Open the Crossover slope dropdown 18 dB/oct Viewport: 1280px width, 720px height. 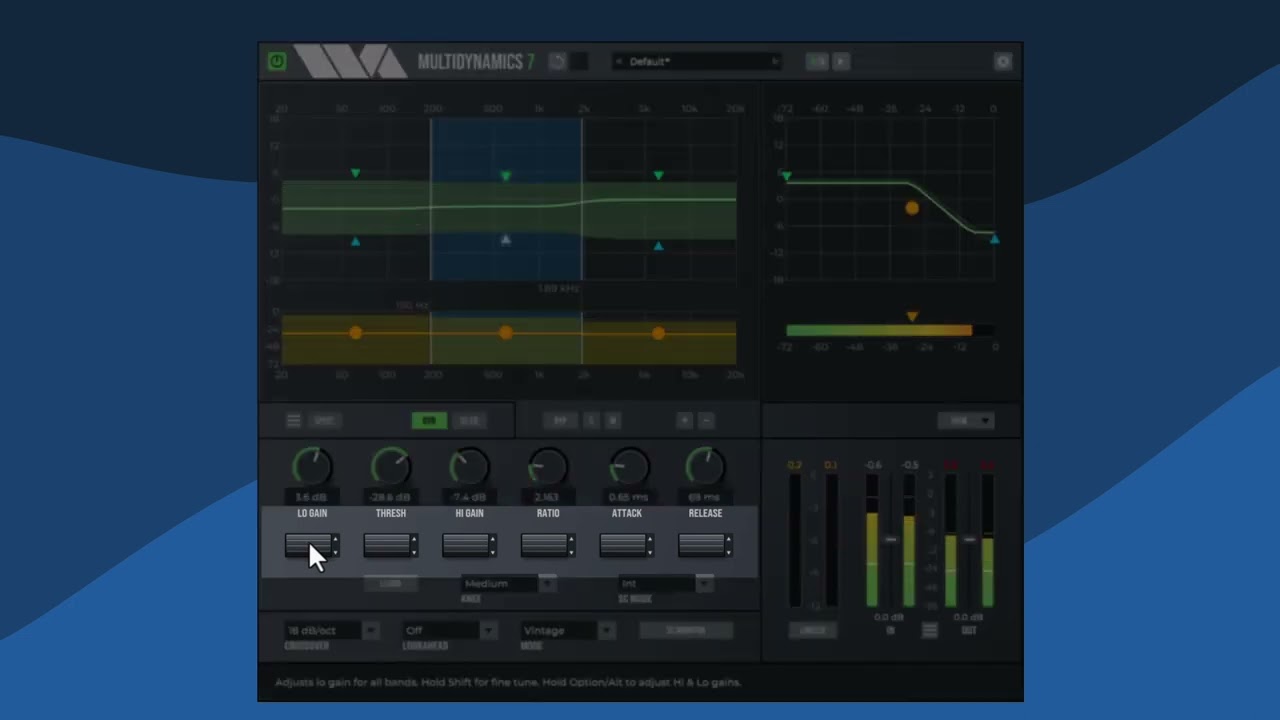tap(331, 631)
